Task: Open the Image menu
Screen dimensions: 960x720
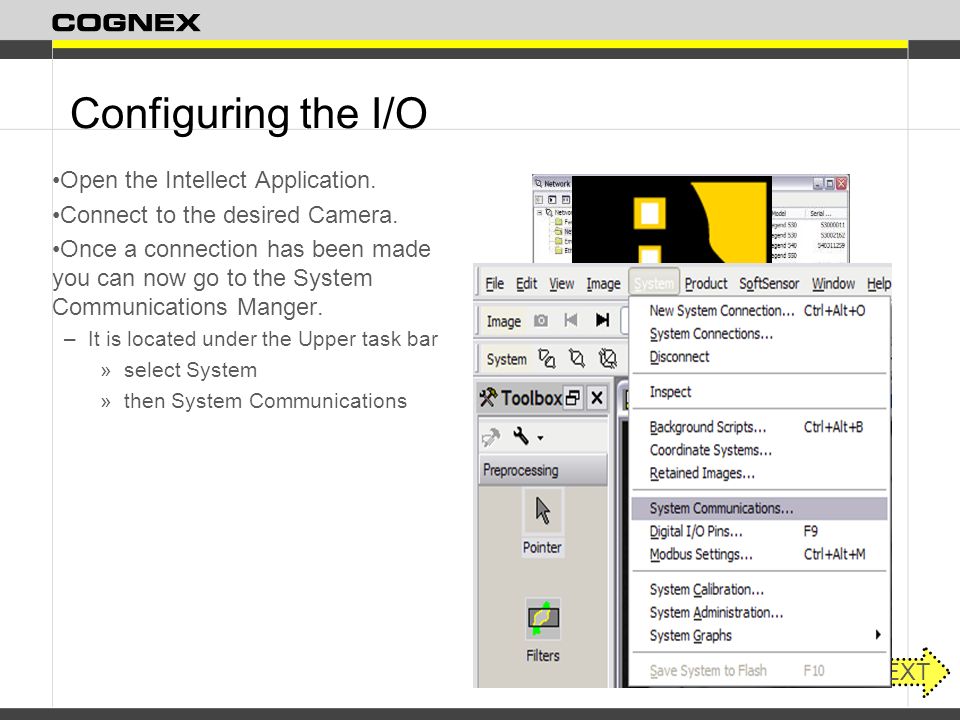Action: 603,284
